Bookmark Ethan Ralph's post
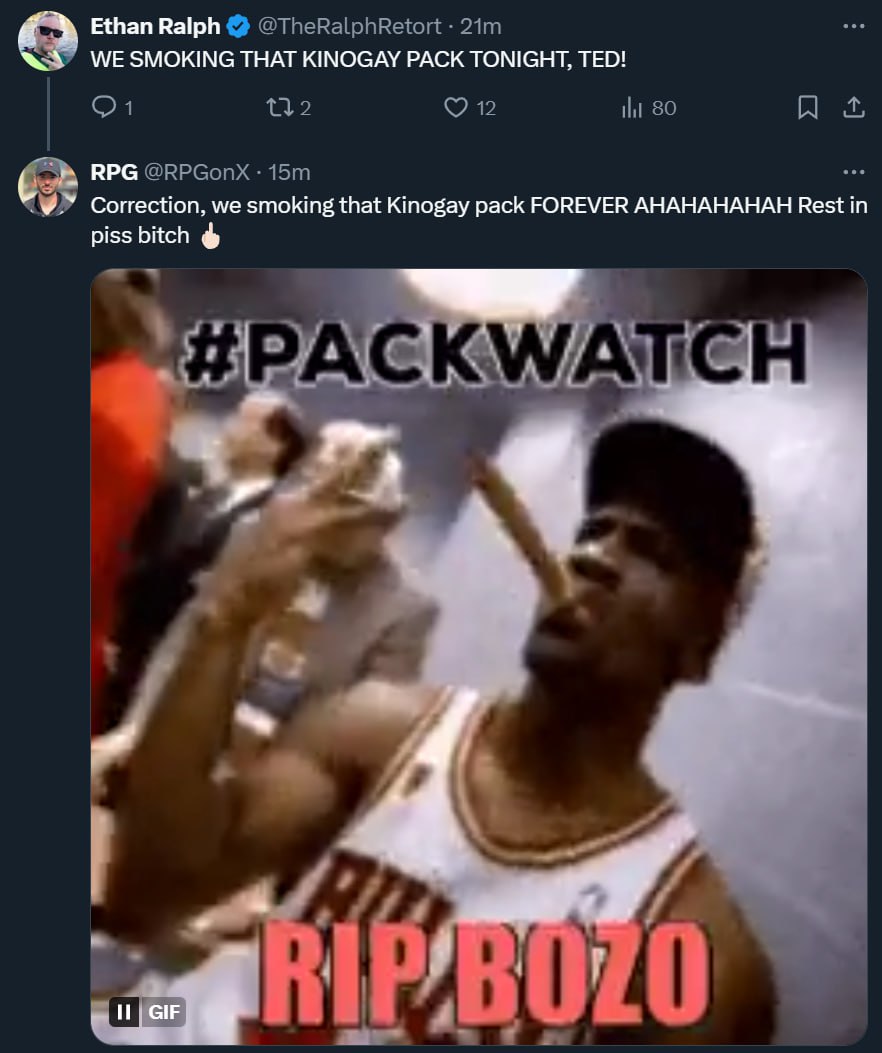The height and width of the screenshot is (1053, 882). click(807, 107)
